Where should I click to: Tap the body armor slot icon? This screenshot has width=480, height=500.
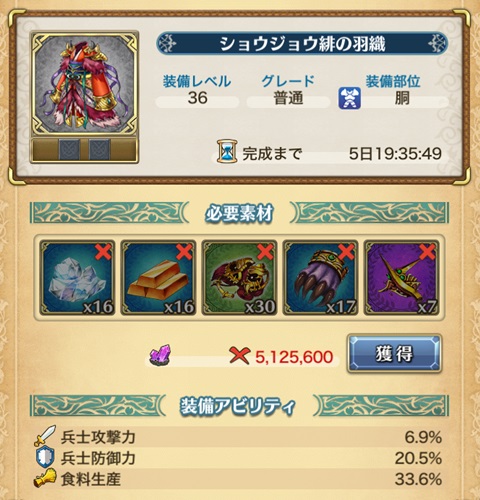coord(350,98)
